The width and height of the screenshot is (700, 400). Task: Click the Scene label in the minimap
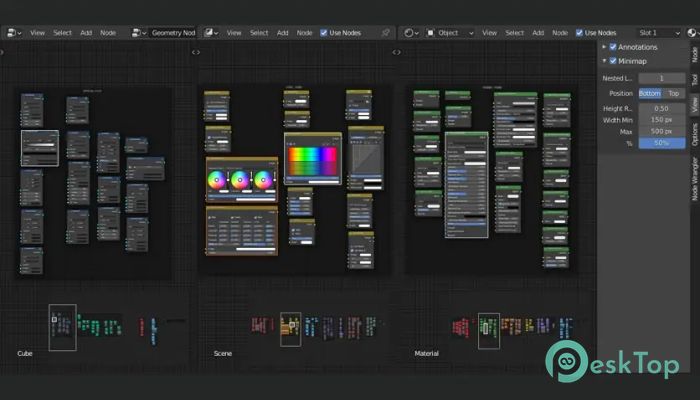pos(222,353)
